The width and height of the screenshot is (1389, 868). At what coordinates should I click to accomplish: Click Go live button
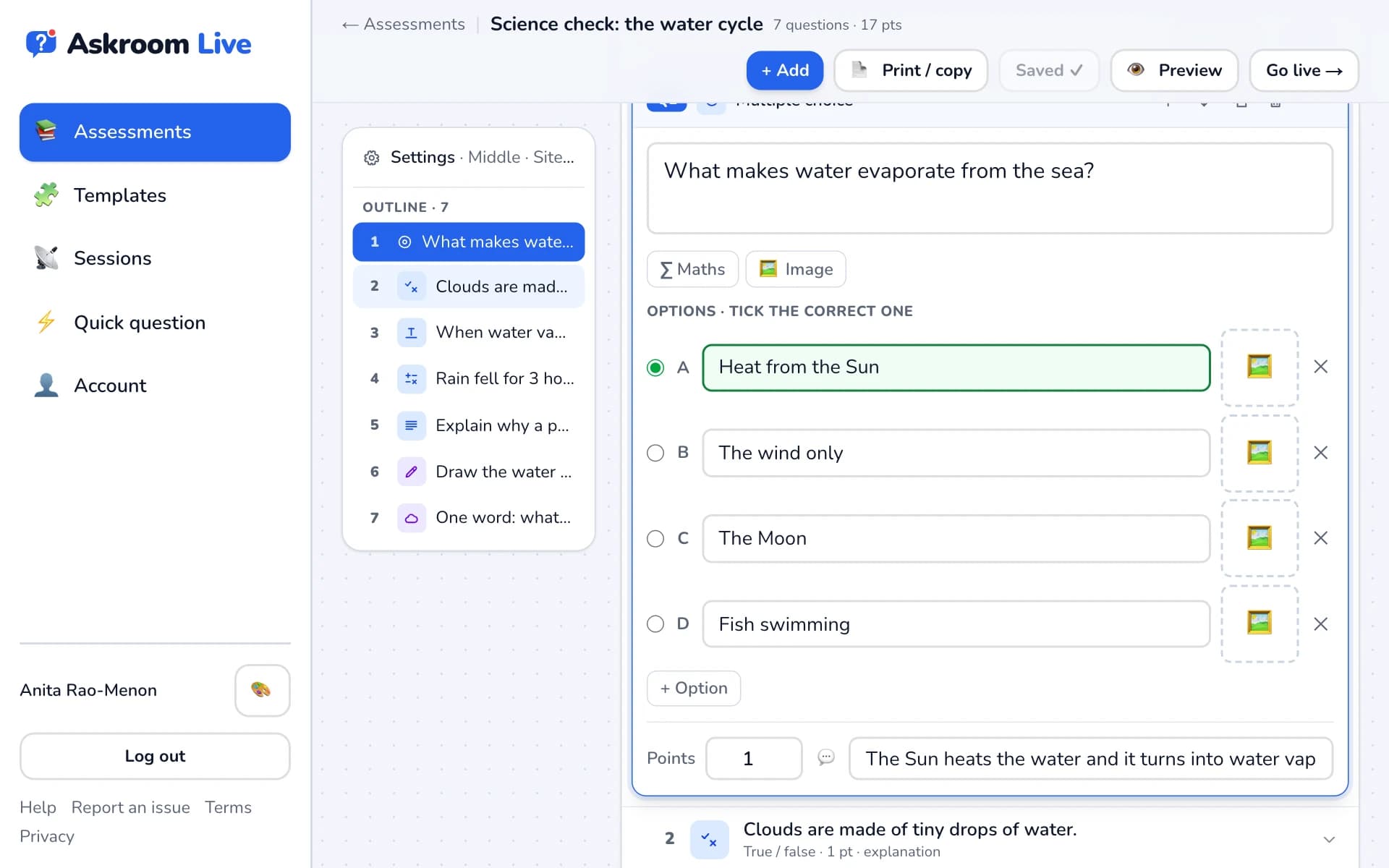click(1304, 70)
